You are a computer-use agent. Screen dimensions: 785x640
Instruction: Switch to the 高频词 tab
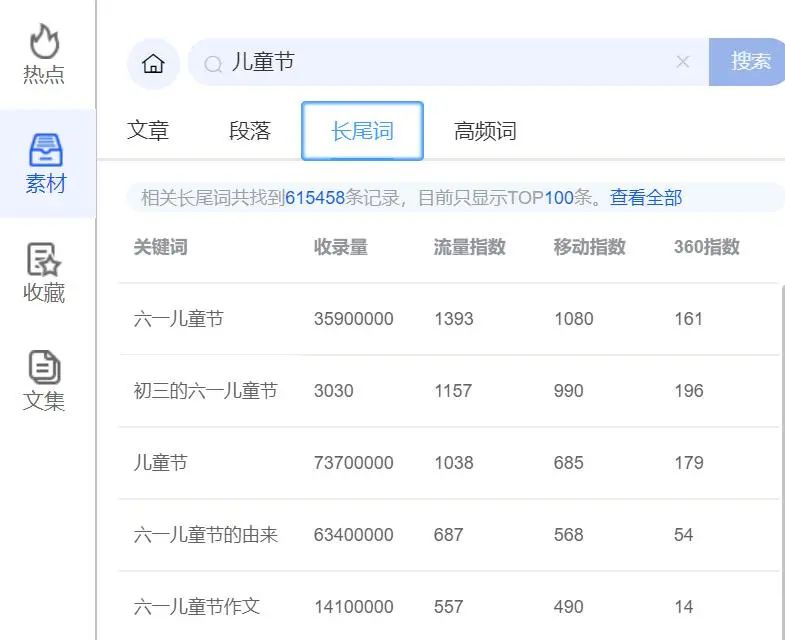coord(485,131)
